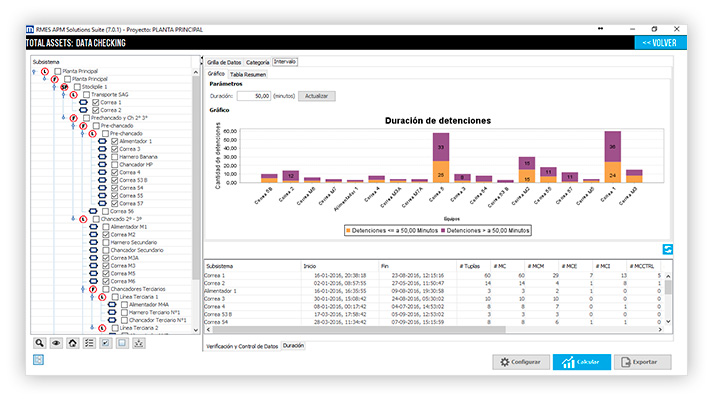This screenshot has height=399, width=716.
Task: Switch to the Grilla de Datos tab
Action: pos(224,62)
